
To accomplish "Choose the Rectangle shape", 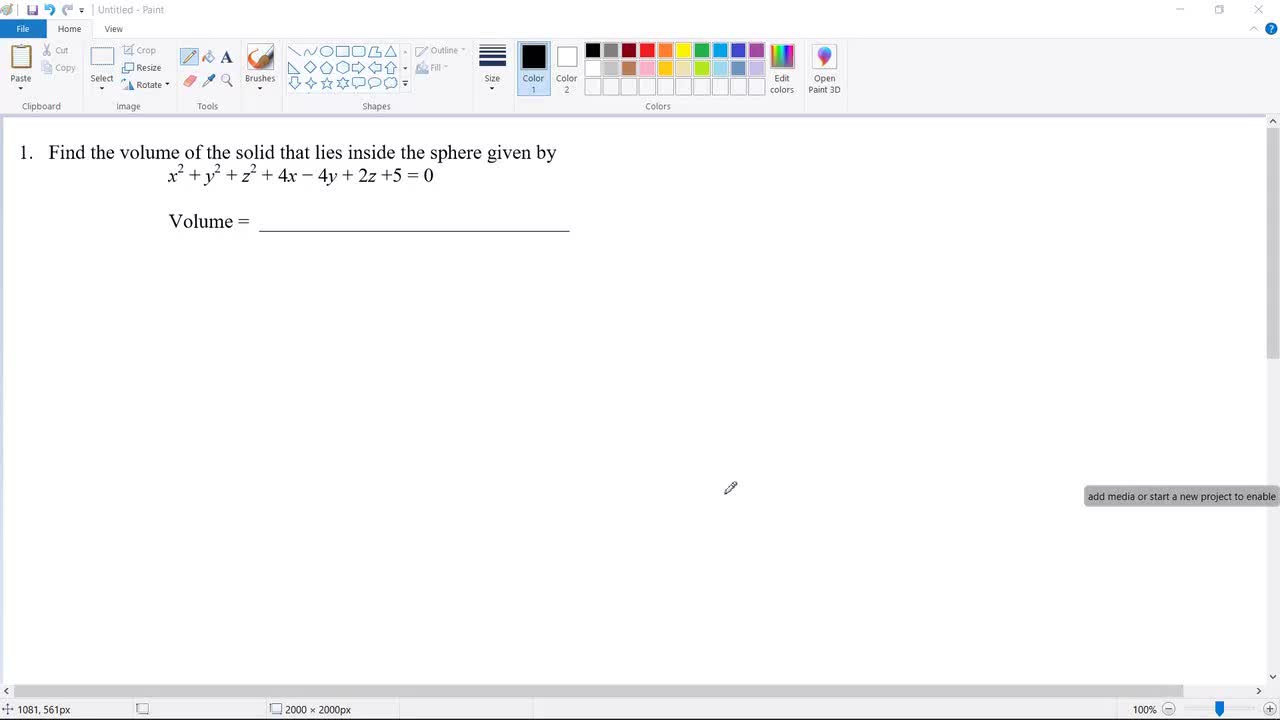I will coord(342,52).
